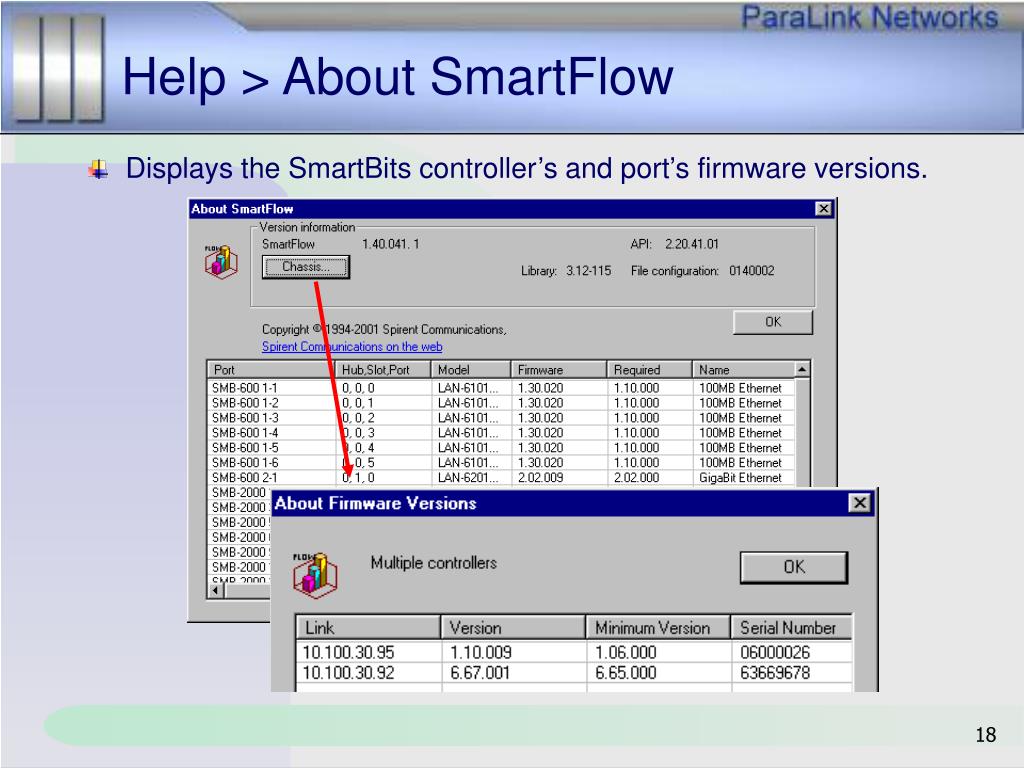This screenshot has width=1024, height=768.
Task: Click OK in About SmartFlow dialog
Action: (773, 322)
